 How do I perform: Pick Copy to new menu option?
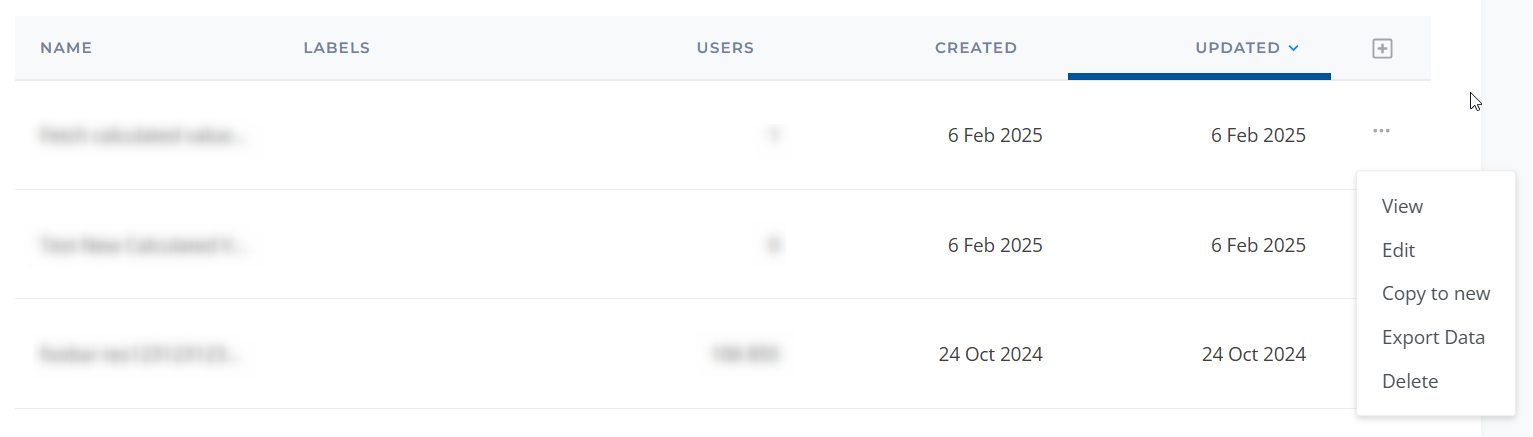(1436, 294)
